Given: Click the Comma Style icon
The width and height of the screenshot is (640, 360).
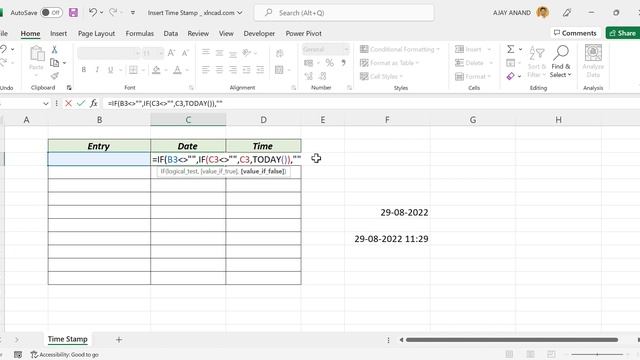Looking at the screenshot, I should 343,63.
